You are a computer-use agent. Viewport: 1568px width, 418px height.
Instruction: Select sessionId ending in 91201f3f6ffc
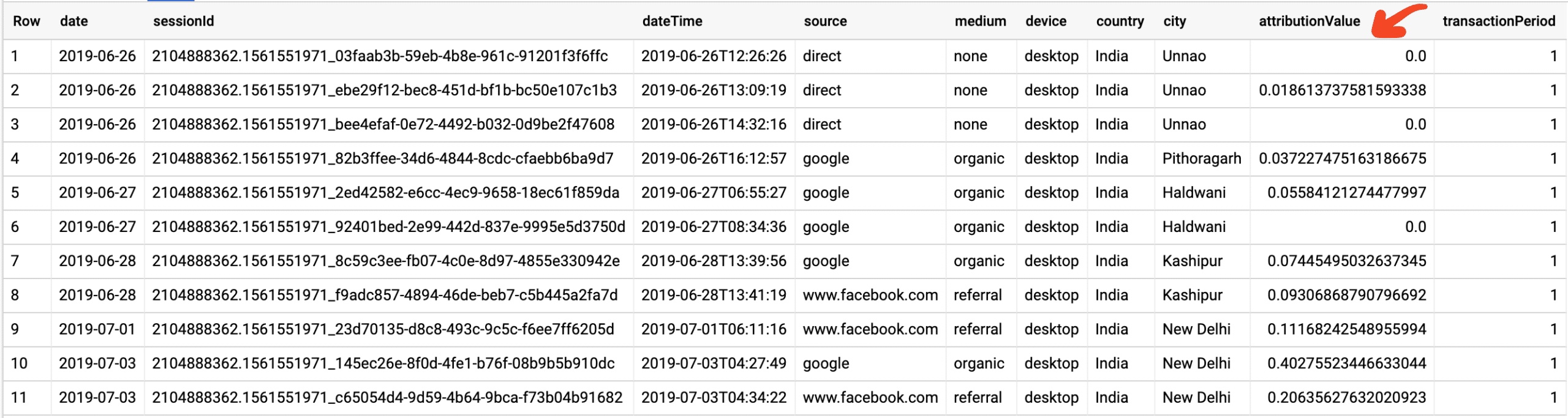(380, 56)
